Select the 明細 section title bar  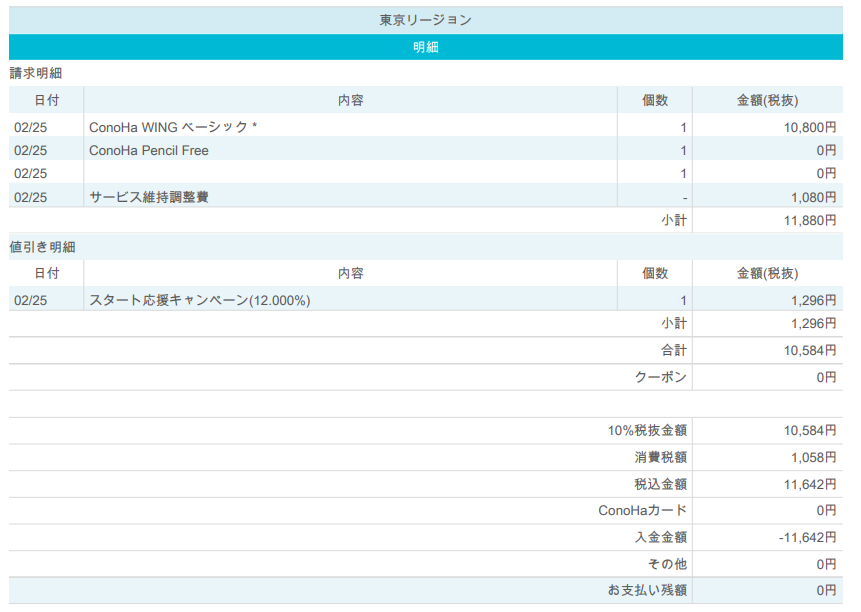[x=425, y=47]
